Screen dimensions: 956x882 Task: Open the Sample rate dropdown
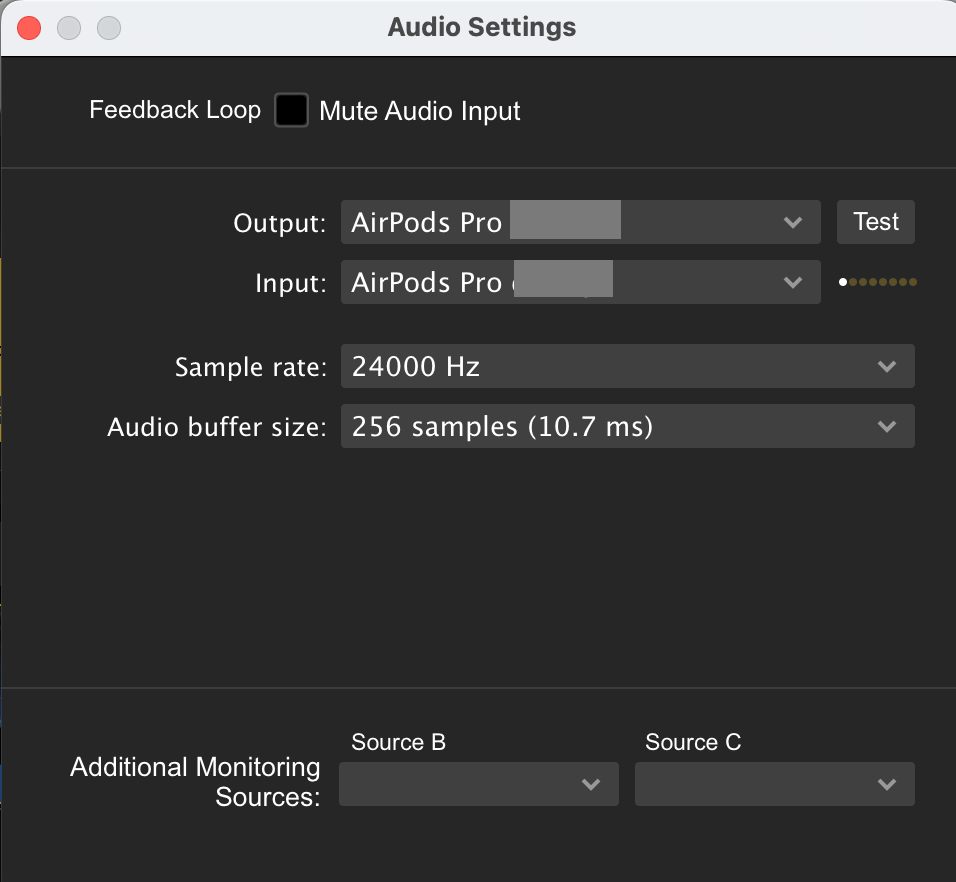click(628, 366)
